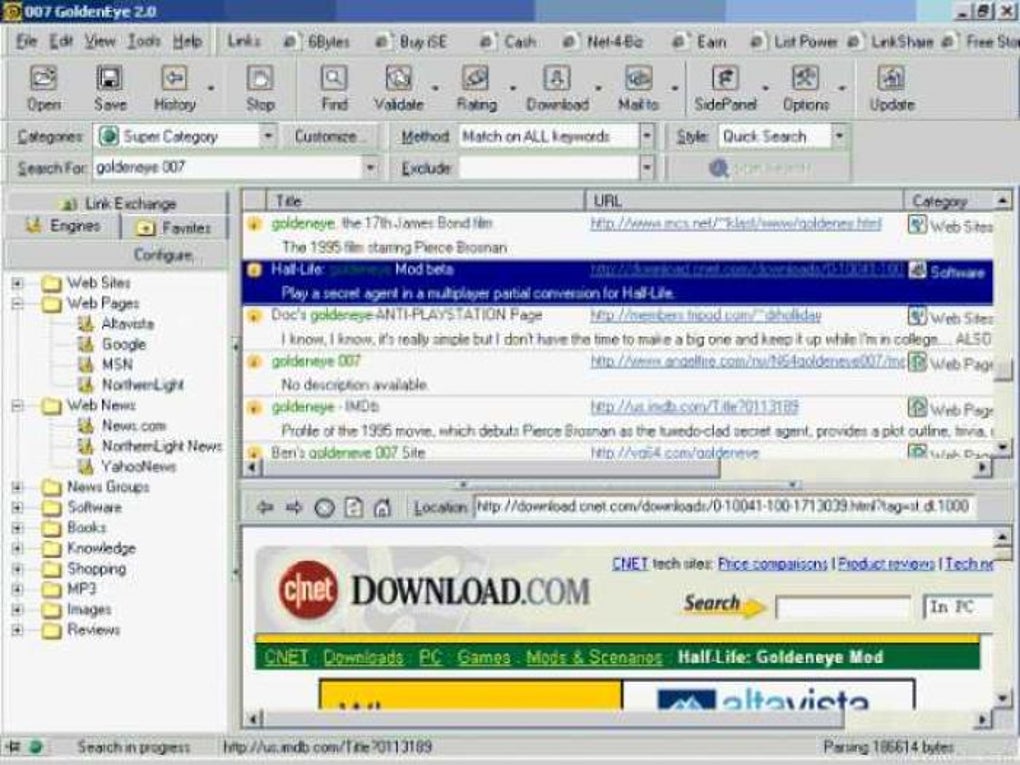Open the File menu

(27, 42)
